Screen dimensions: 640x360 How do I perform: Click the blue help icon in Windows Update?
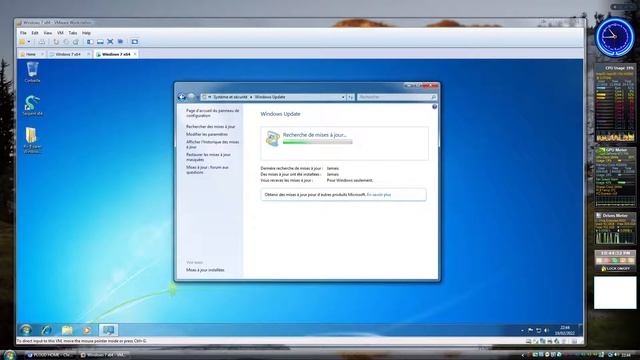click(435, 107)
